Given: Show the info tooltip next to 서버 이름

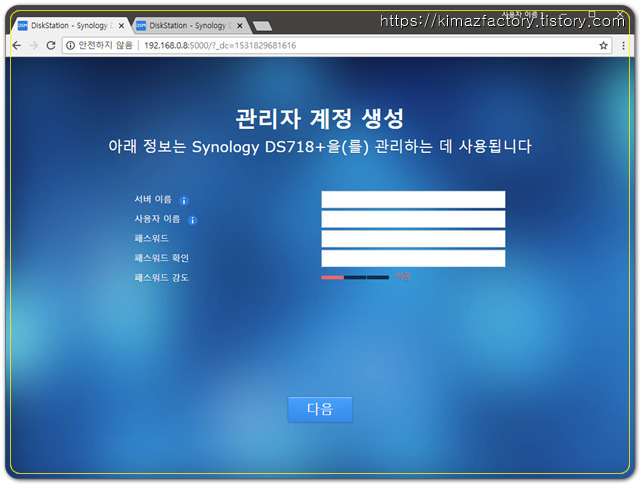Looking at the screenshot, I should [x=184, y=200].
